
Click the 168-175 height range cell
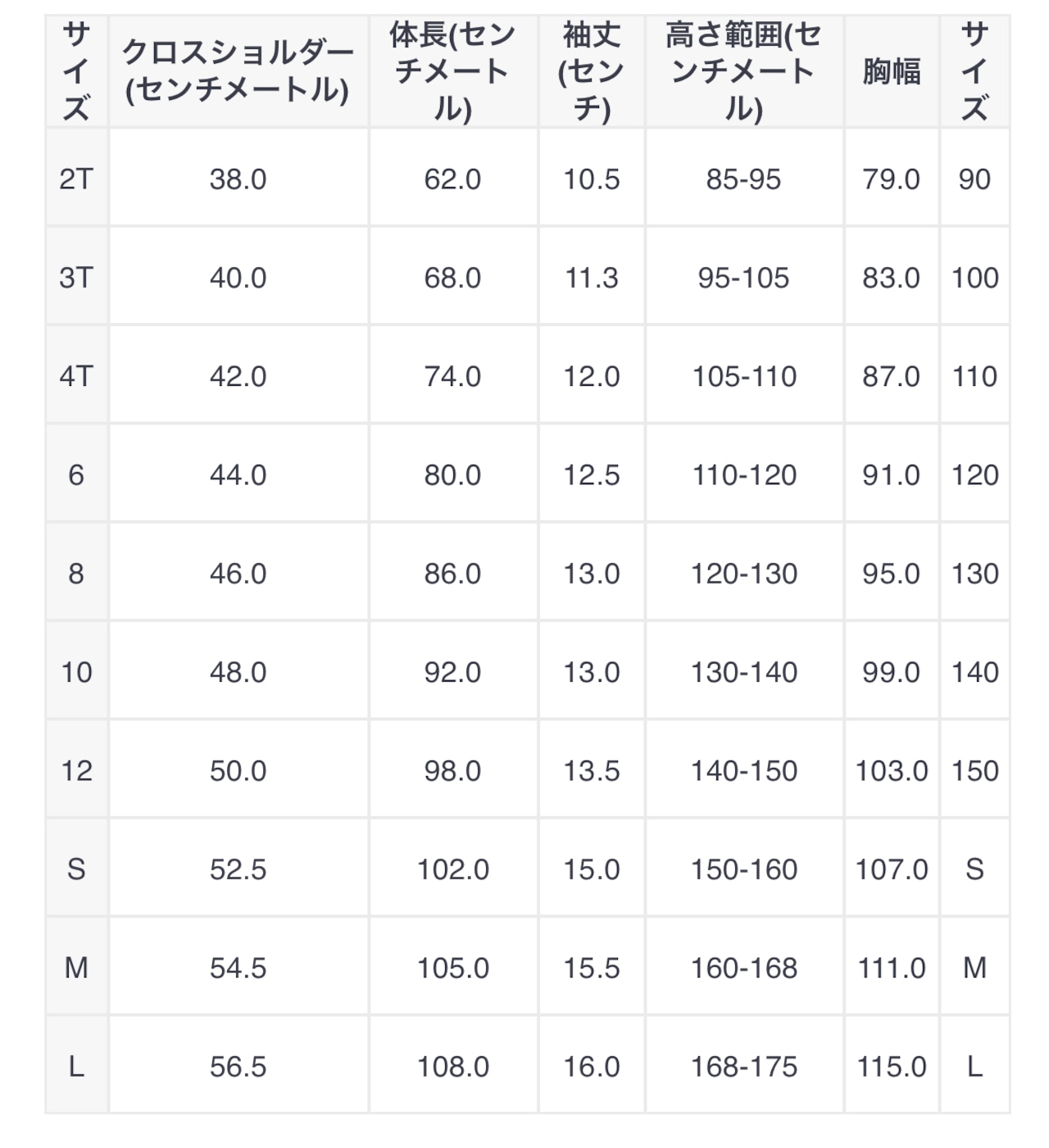pos(744,1066)
